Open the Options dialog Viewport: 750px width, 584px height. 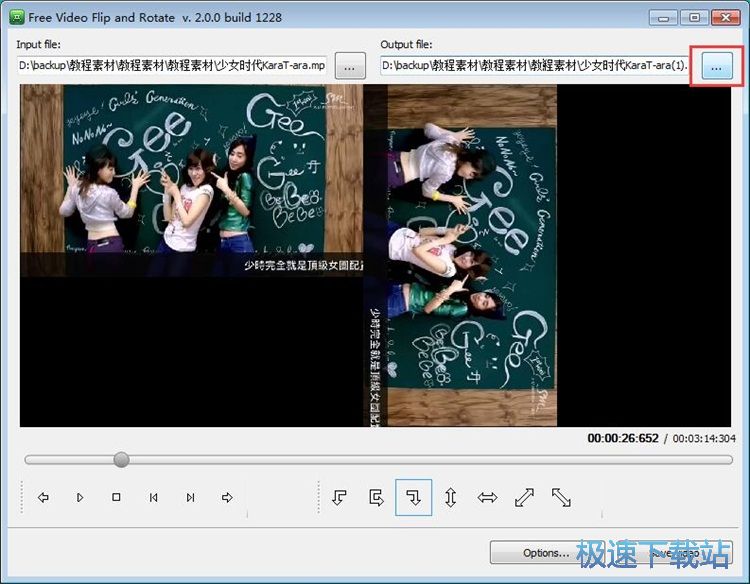[546, 553]
